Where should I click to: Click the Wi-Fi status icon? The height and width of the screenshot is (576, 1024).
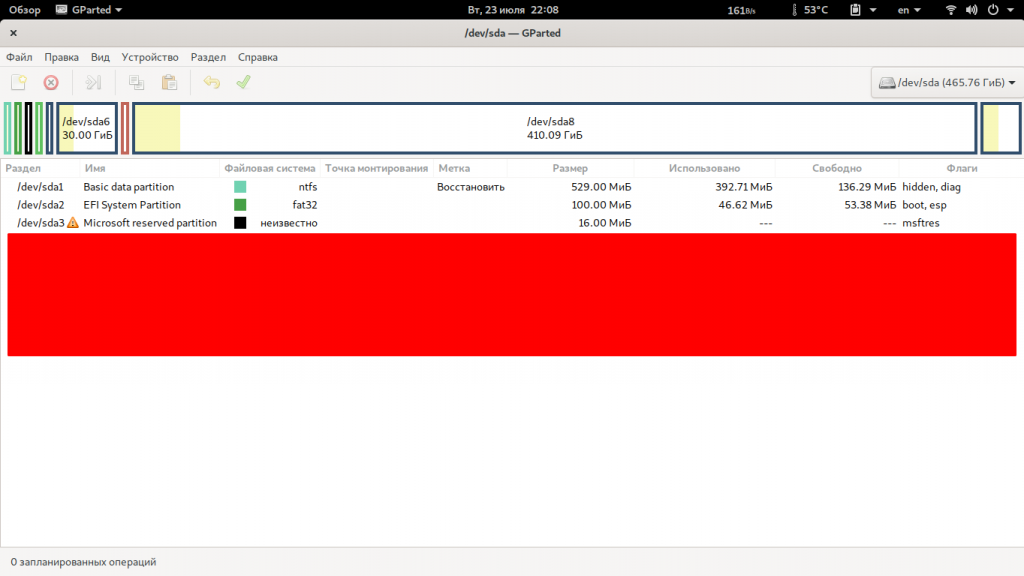click(951, 10)
